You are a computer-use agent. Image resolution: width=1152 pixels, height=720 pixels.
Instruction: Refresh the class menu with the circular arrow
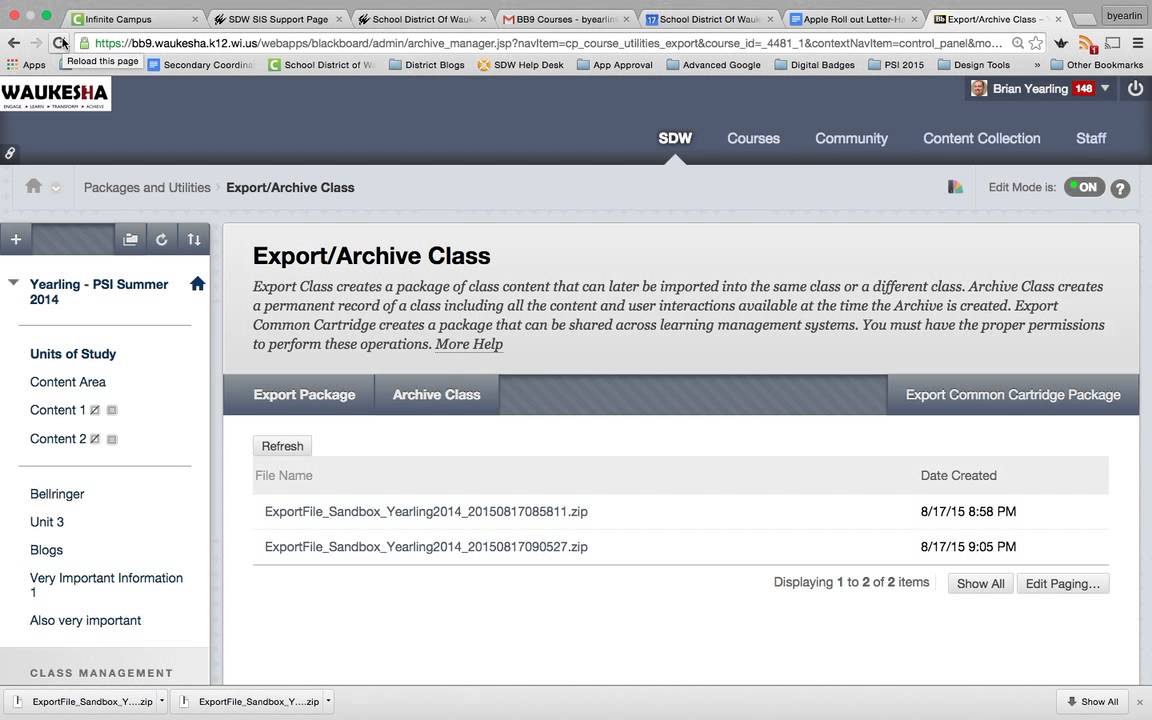(162, 239)
